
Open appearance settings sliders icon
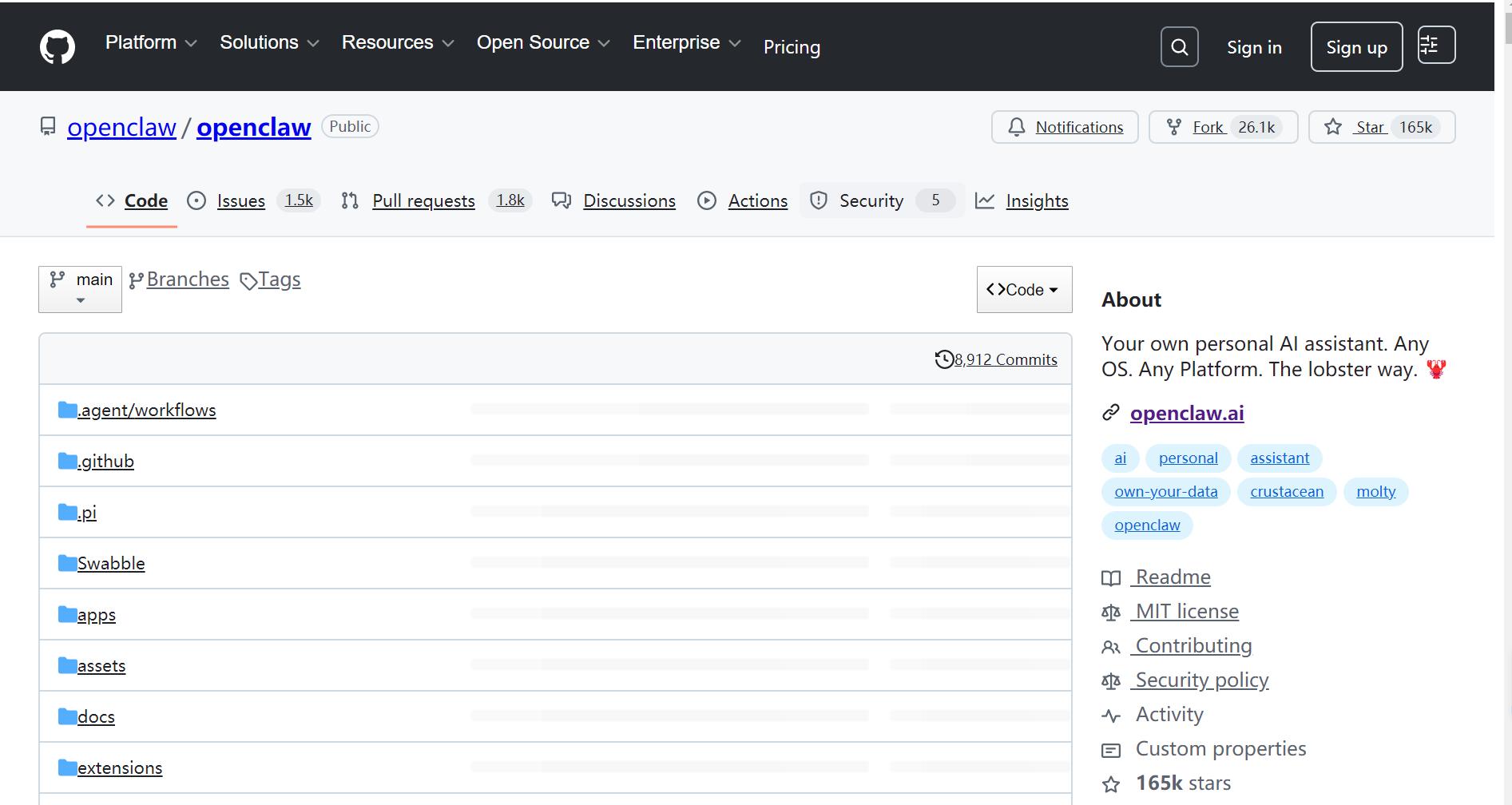pyautogui.click(x=1435, y=45)
